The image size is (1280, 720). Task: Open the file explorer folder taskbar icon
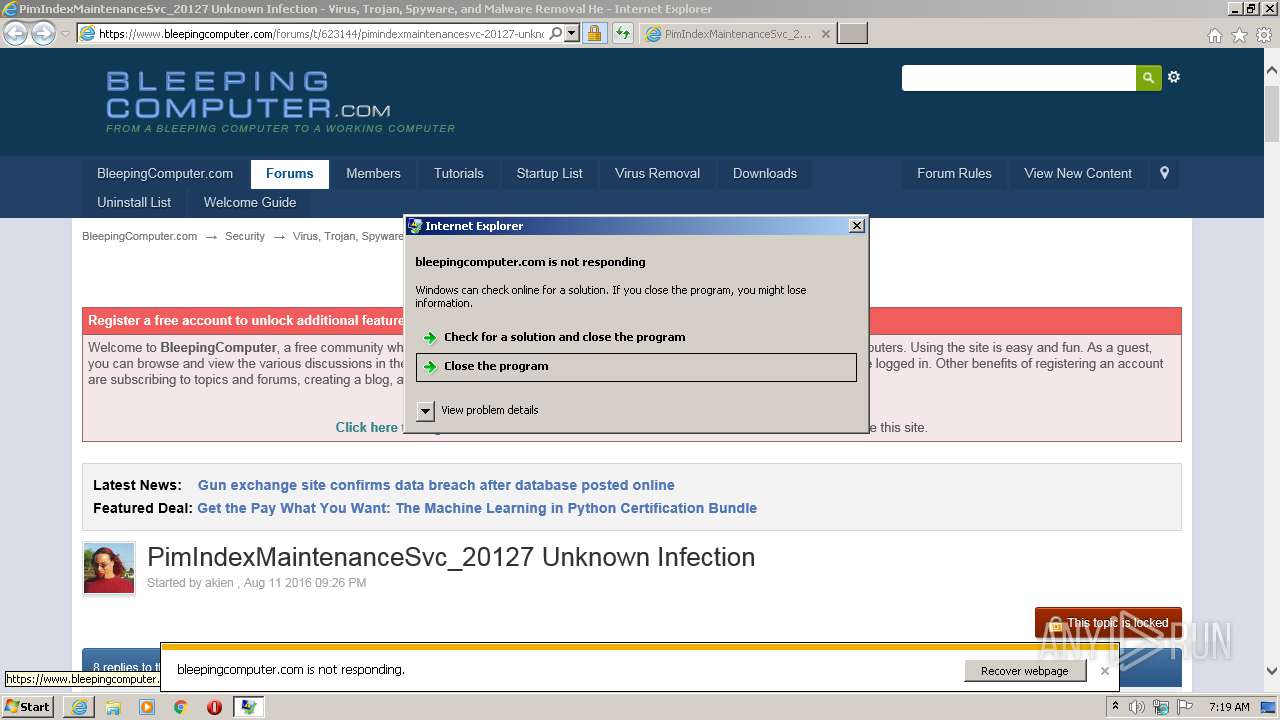tap(113, 707)
